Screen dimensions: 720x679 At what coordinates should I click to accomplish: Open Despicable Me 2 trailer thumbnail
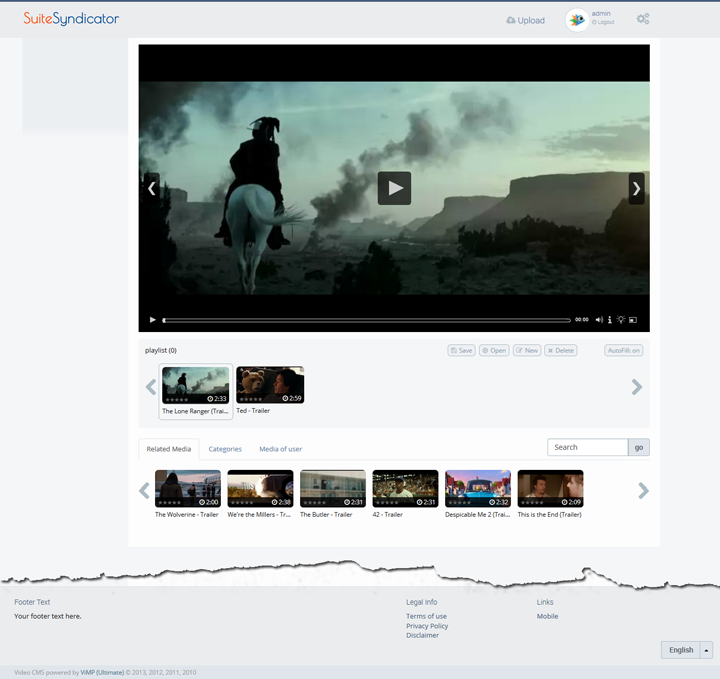click(478, 488)
